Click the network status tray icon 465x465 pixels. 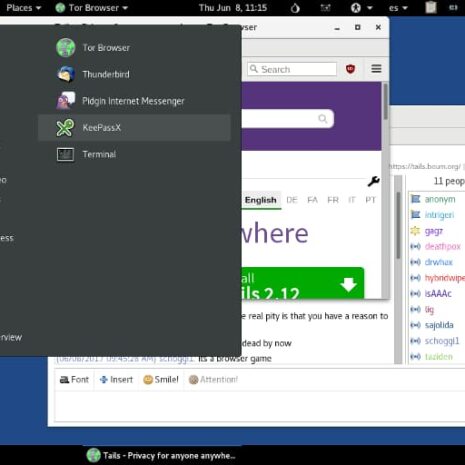pos(325,8)
